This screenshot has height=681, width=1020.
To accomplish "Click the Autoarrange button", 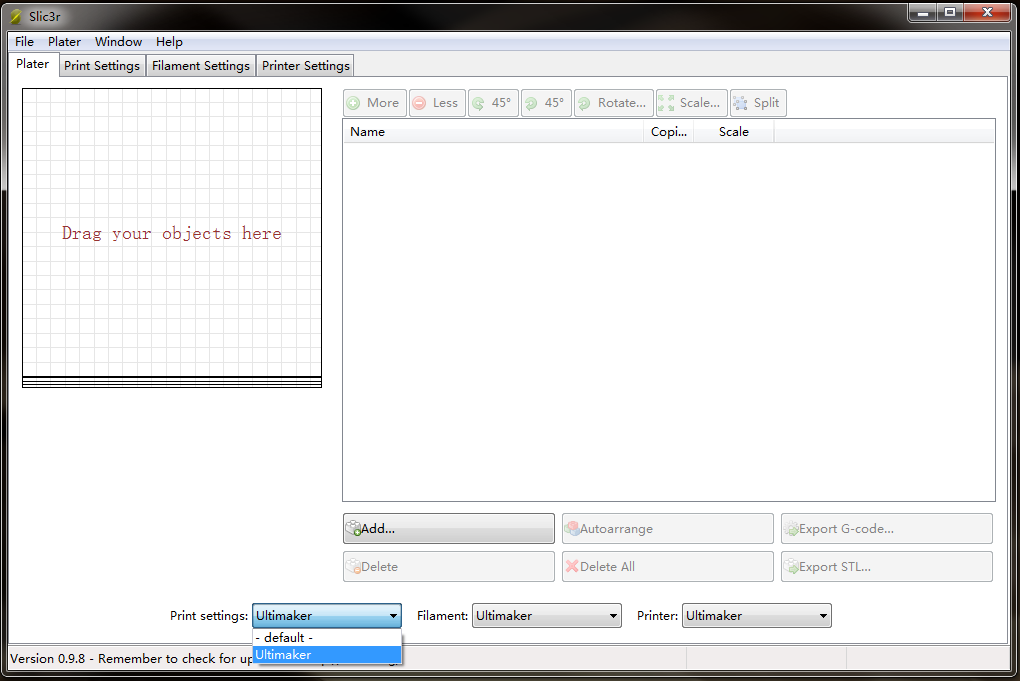I will pos(667,529).
